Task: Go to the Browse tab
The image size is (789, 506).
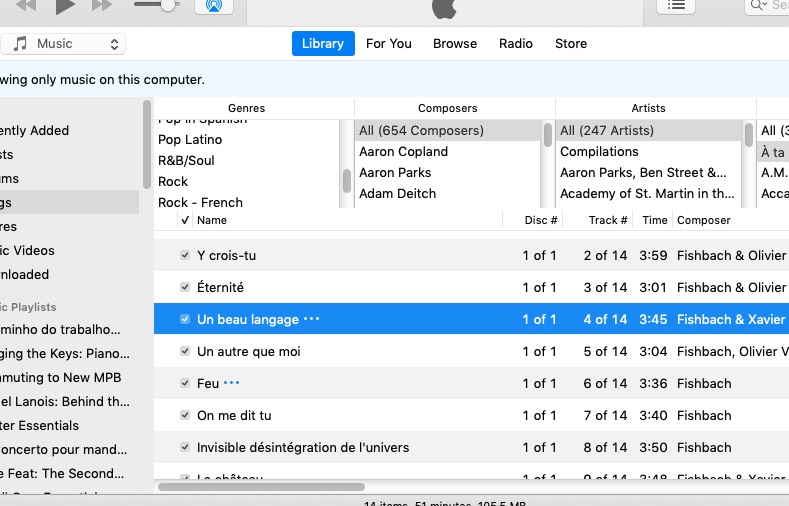Action: 455,44
